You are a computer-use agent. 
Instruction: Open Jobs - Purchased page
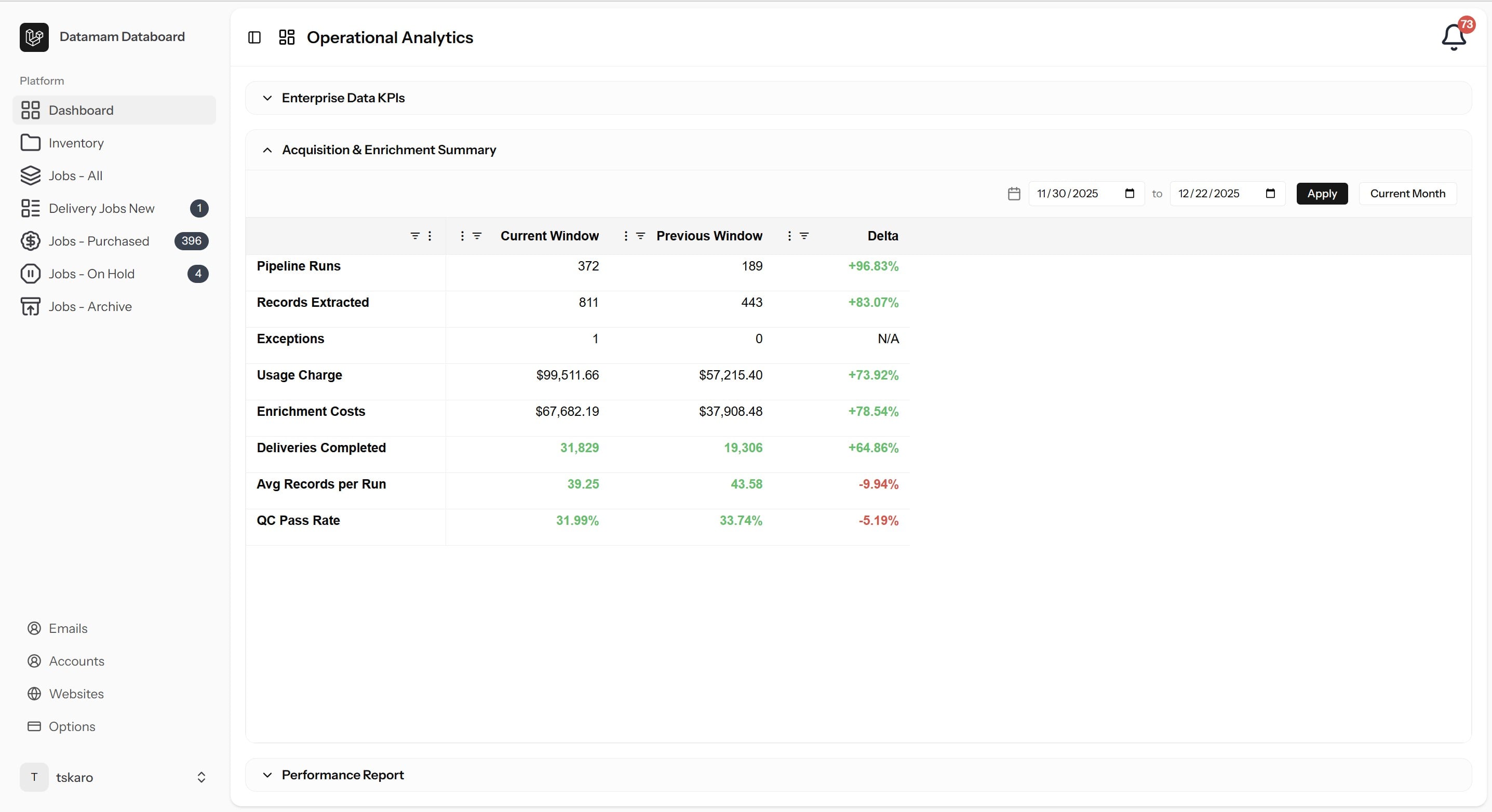click(x=114, y=241)
